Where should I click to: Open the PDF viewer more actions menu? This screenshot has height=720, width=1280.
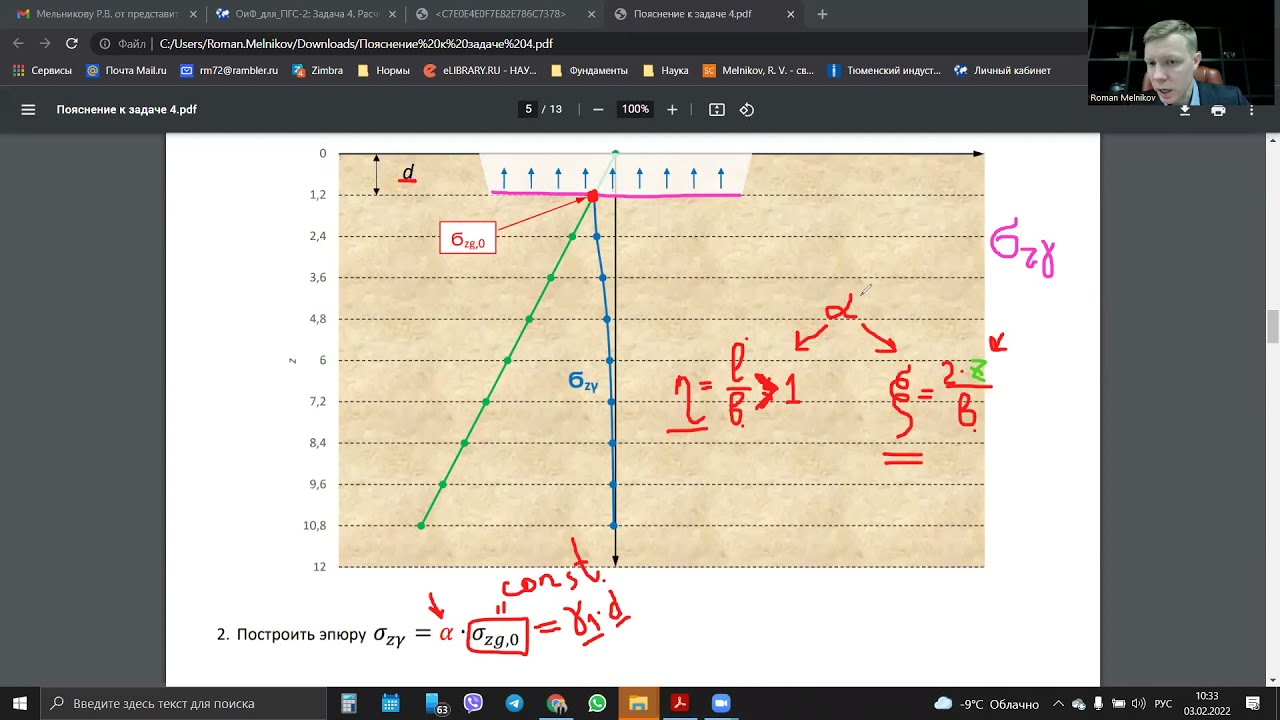1251,110
